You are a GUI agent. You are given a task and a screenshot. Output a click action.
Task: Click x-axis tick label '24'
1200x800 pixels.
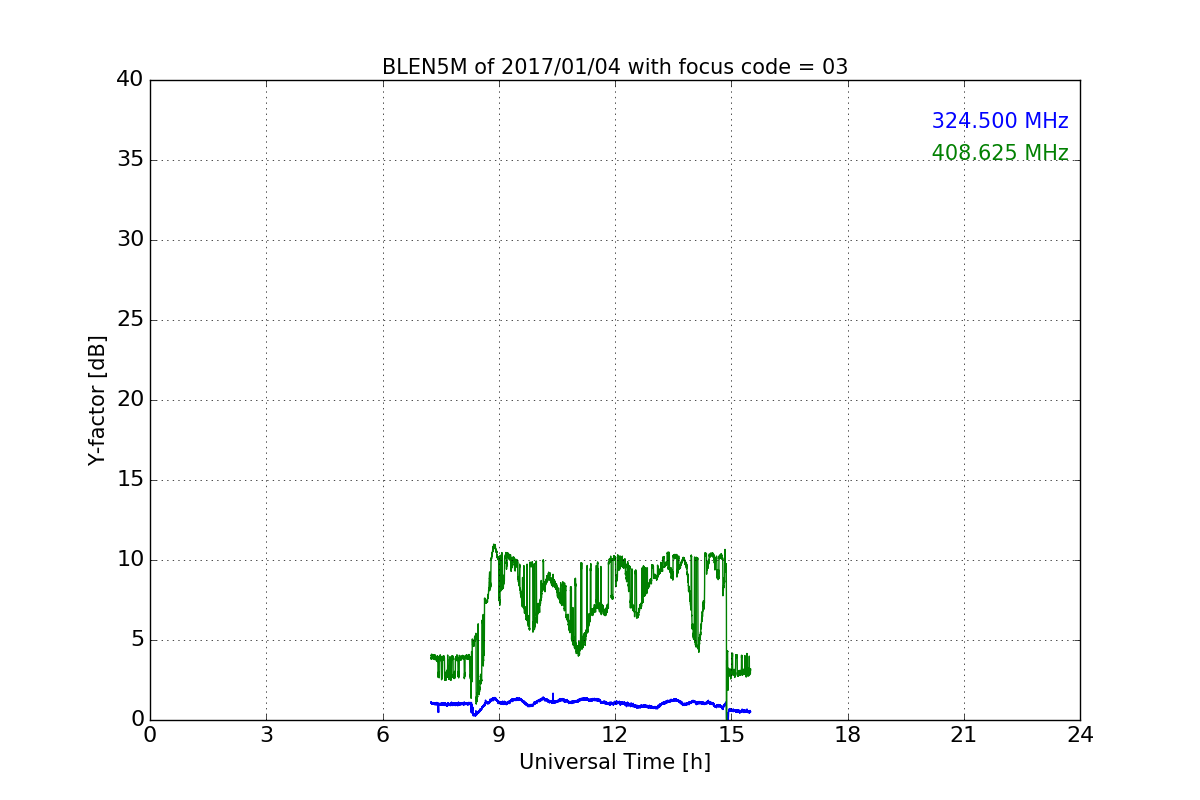pyautogui.click(x=1080, y=735)
